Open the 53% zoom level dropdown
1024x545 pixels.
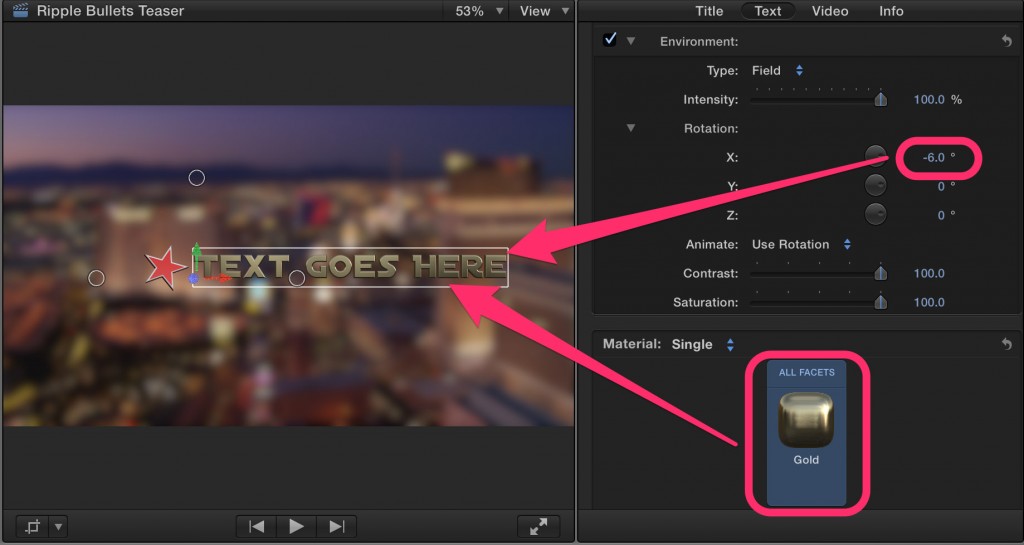point(479,11)
